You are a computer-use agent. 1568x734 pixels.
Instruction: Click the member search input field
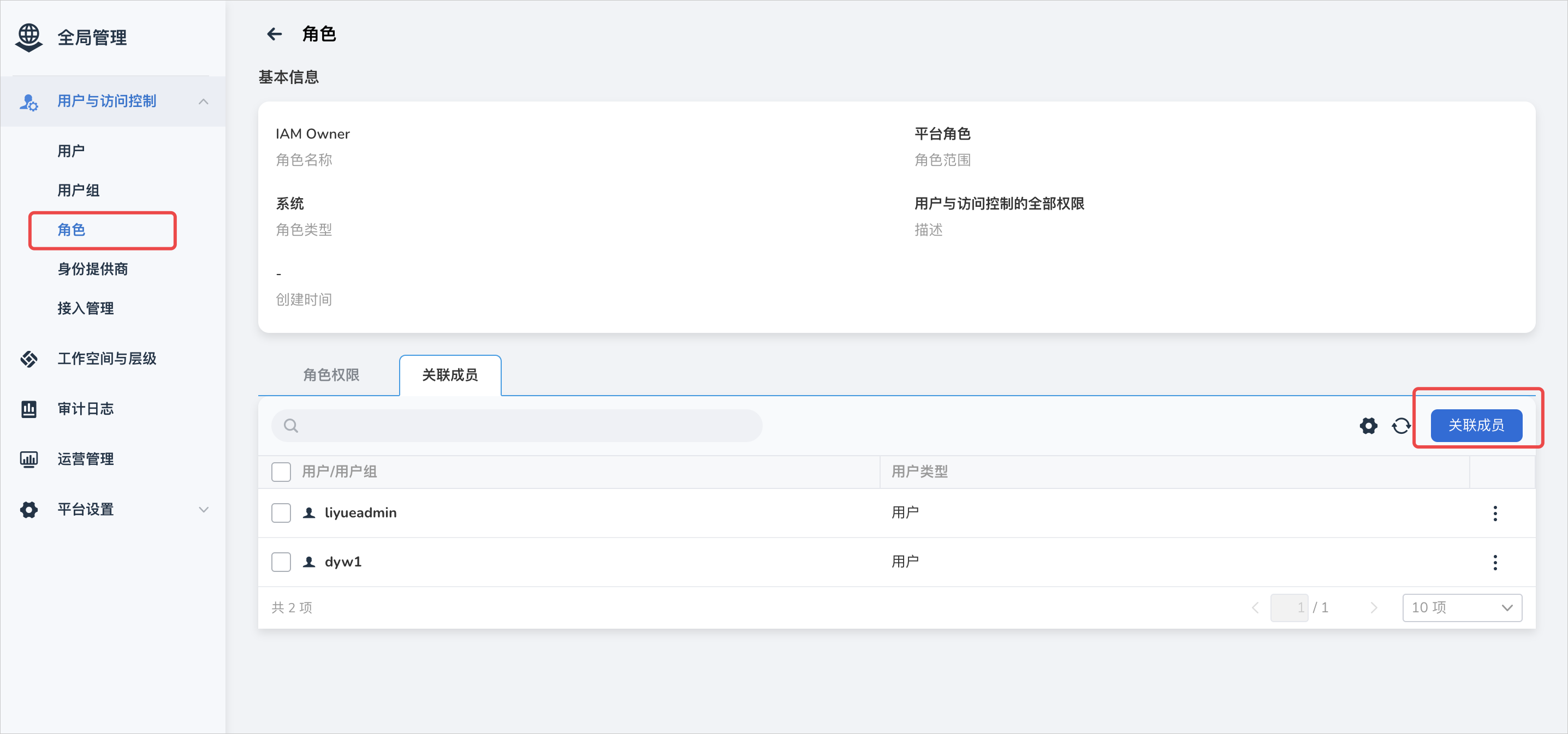point(517,426)
